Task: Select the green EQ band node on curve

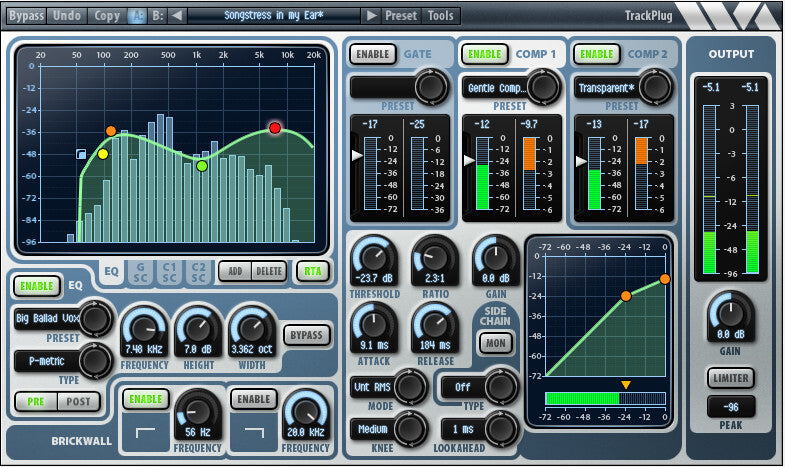Action: click(x=201, y=166)
